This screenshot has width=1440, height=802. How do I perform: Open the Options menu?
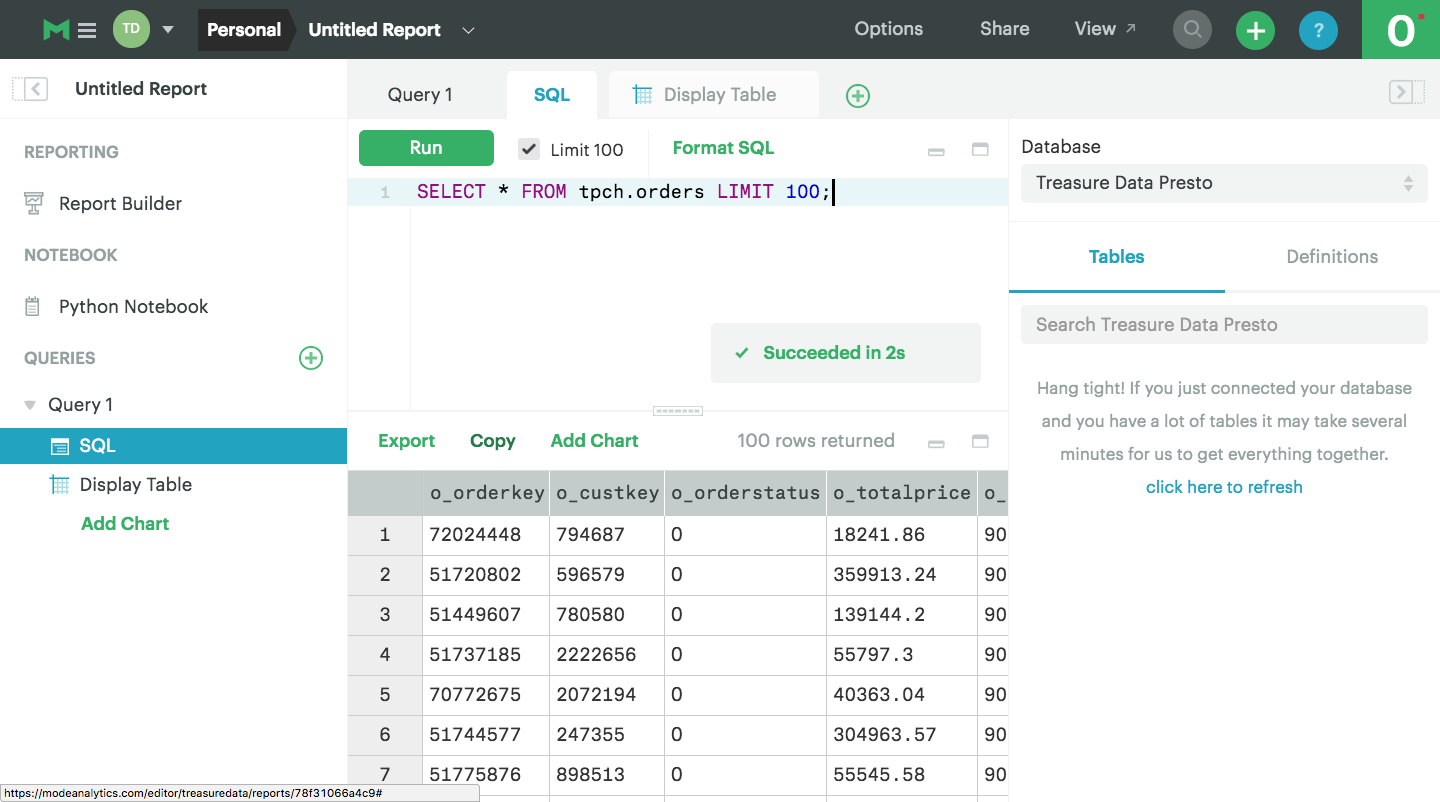coord(889,29)
